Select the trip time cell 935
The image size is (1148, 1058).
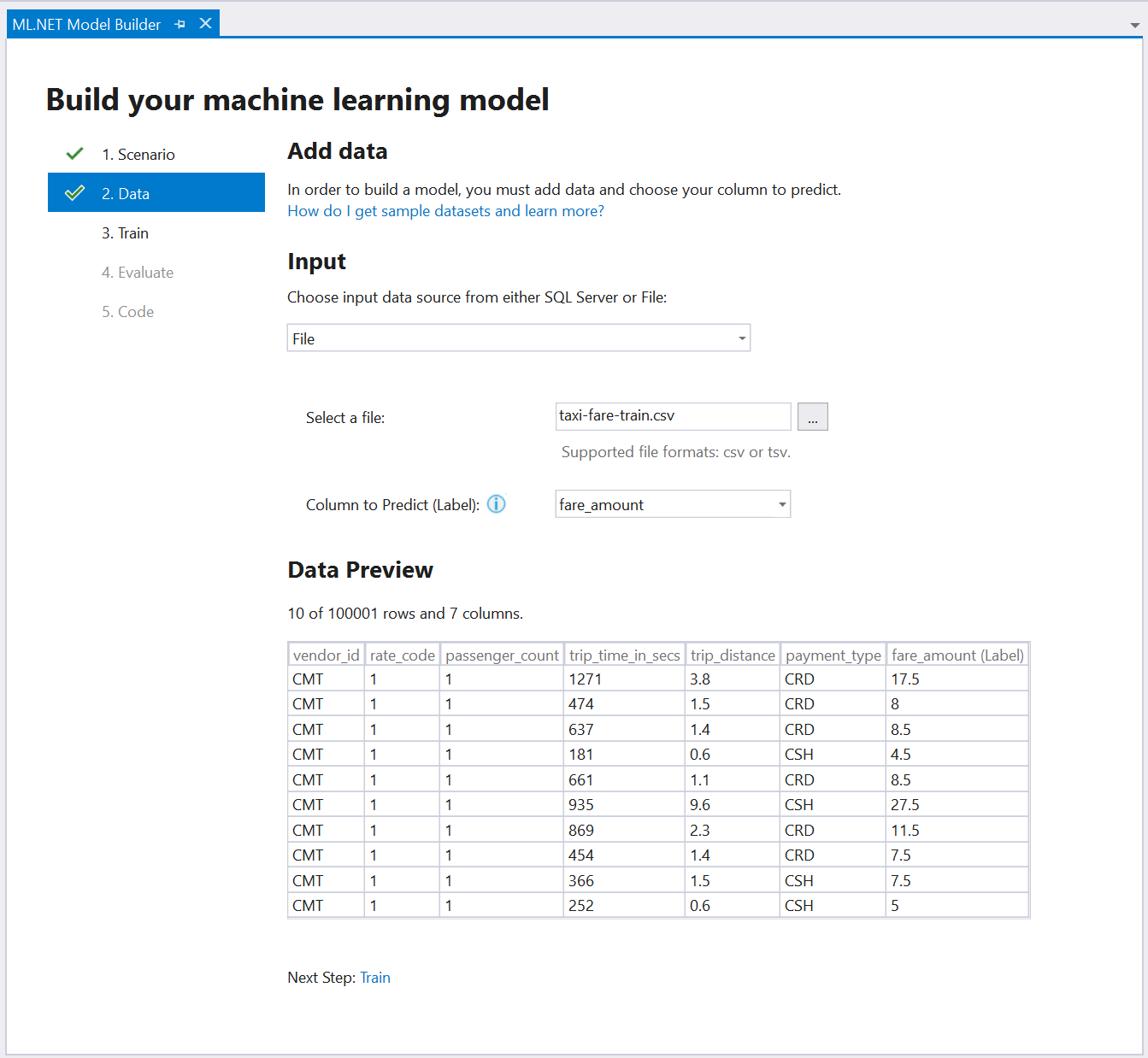[x=624, y=805]
